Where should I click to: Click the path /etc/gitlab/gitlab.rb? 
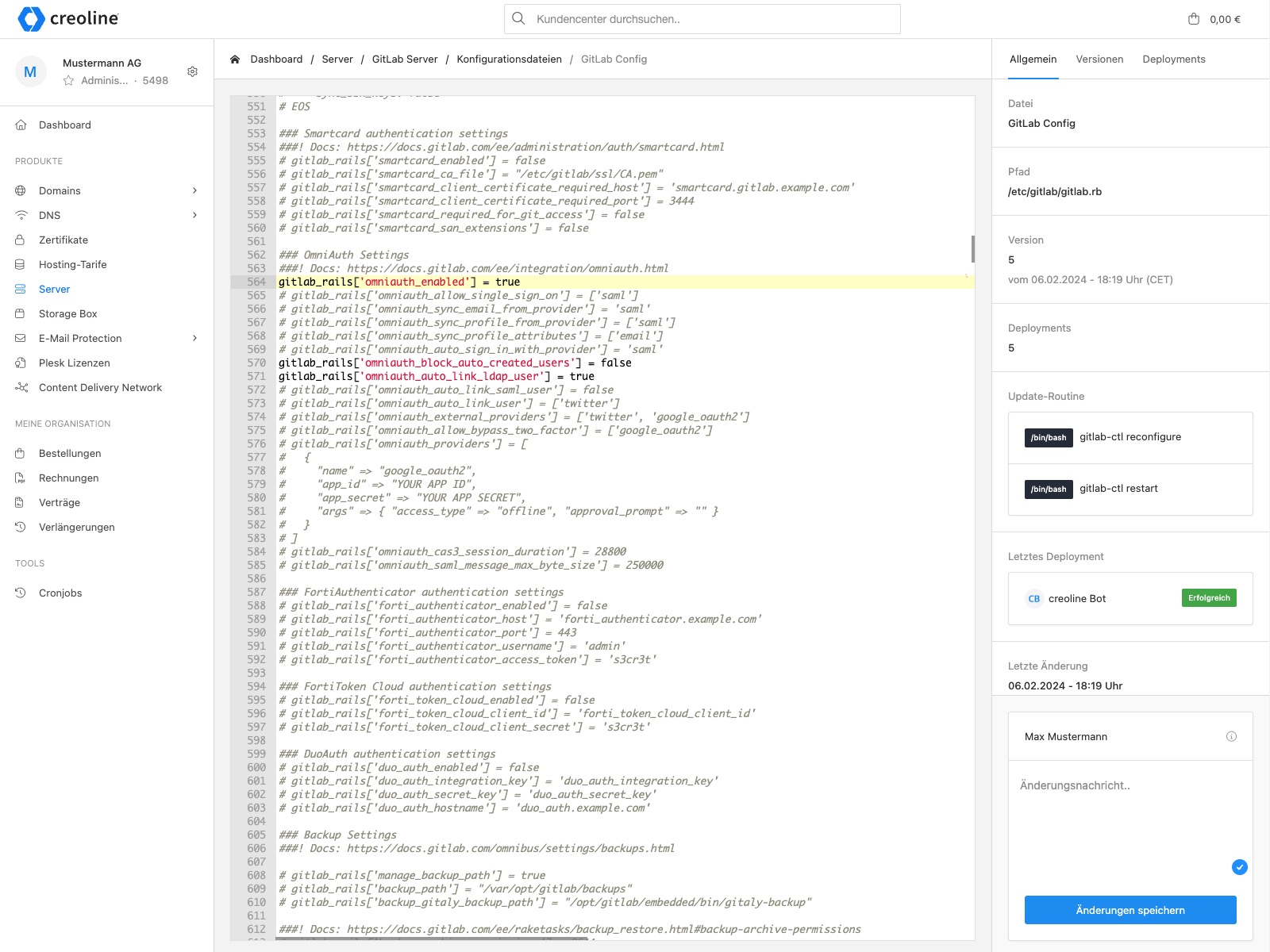point(1055,191)
